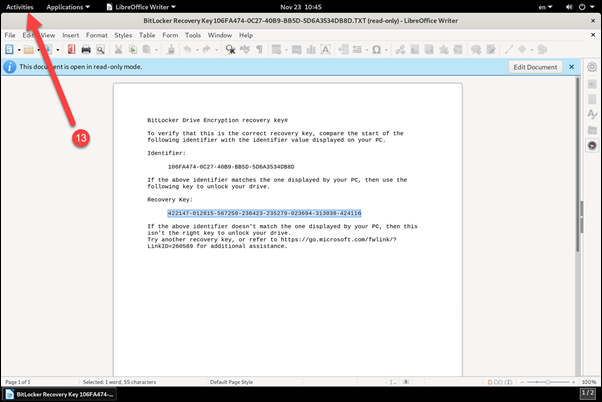
Task: Click the Basic Shapes diamond icon
Action: click(522, 50)
